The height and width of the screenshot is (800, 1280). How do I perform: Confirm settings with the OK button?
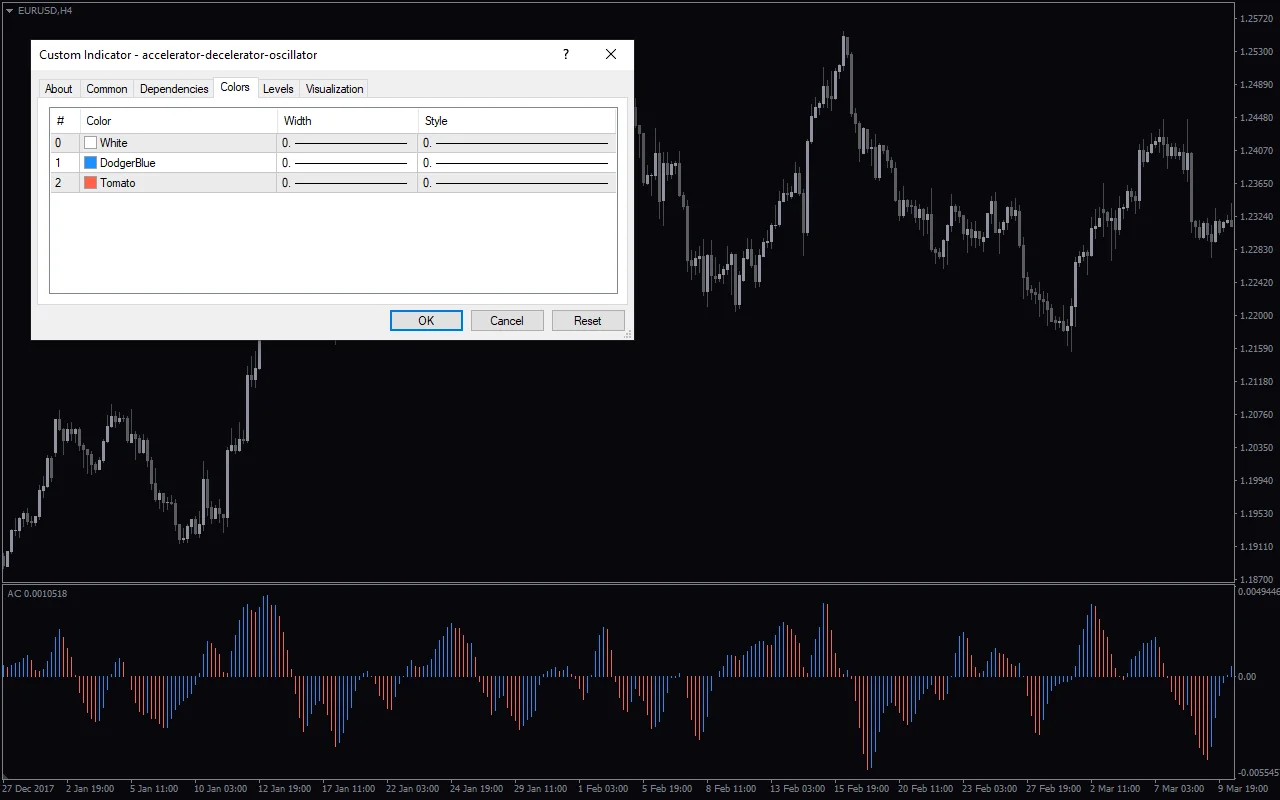[426, 320]
